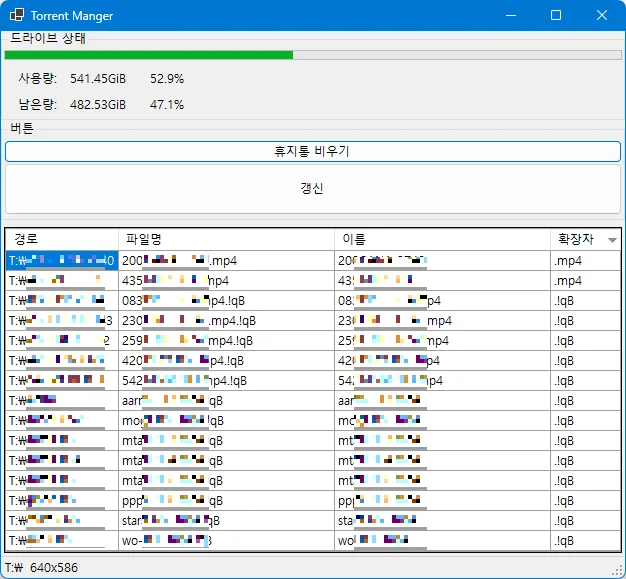The height and width of the screenshot is (579, 626).
Task: Select the file name cell starting with ppp
Action: (x=226, y=500)
